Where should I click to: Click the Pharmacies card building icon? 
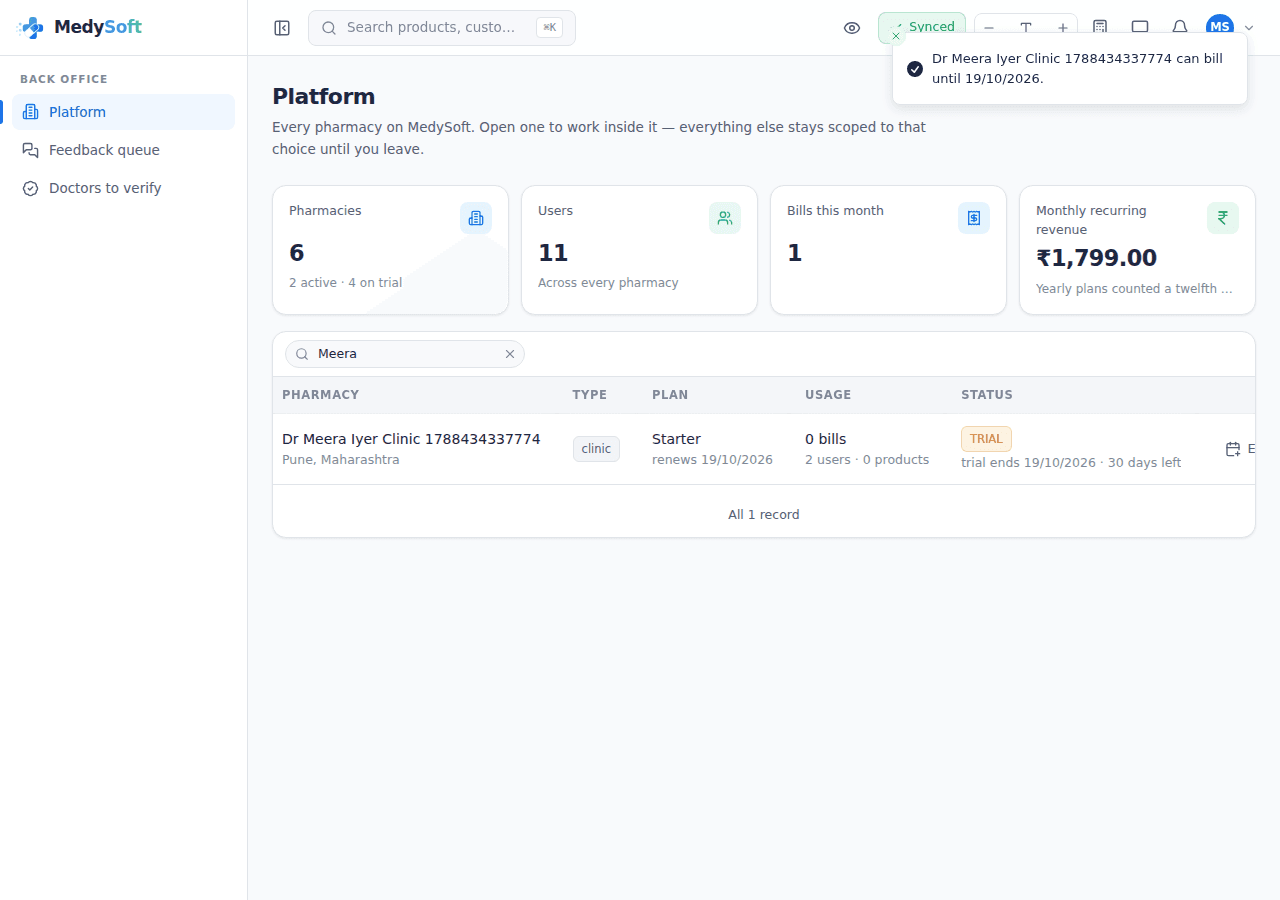pyautogui.click(x=476, y=218)
